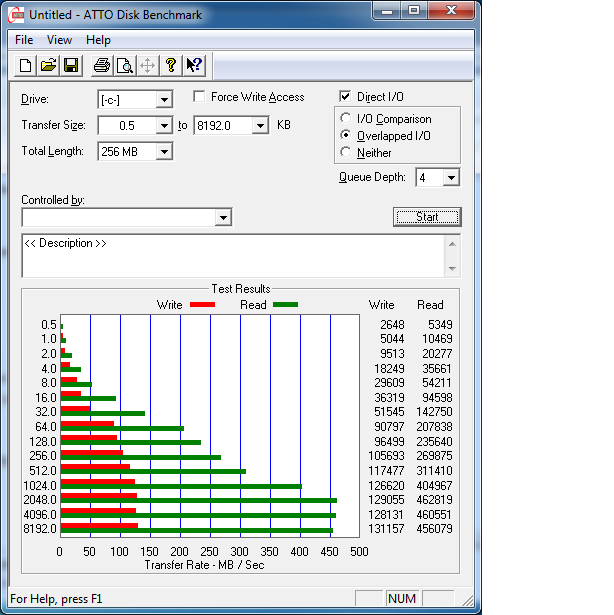Open Transfer Size minimum 0.5 dropdown
This screenshot has width=614, height=615.
click(x=164, y=126)
